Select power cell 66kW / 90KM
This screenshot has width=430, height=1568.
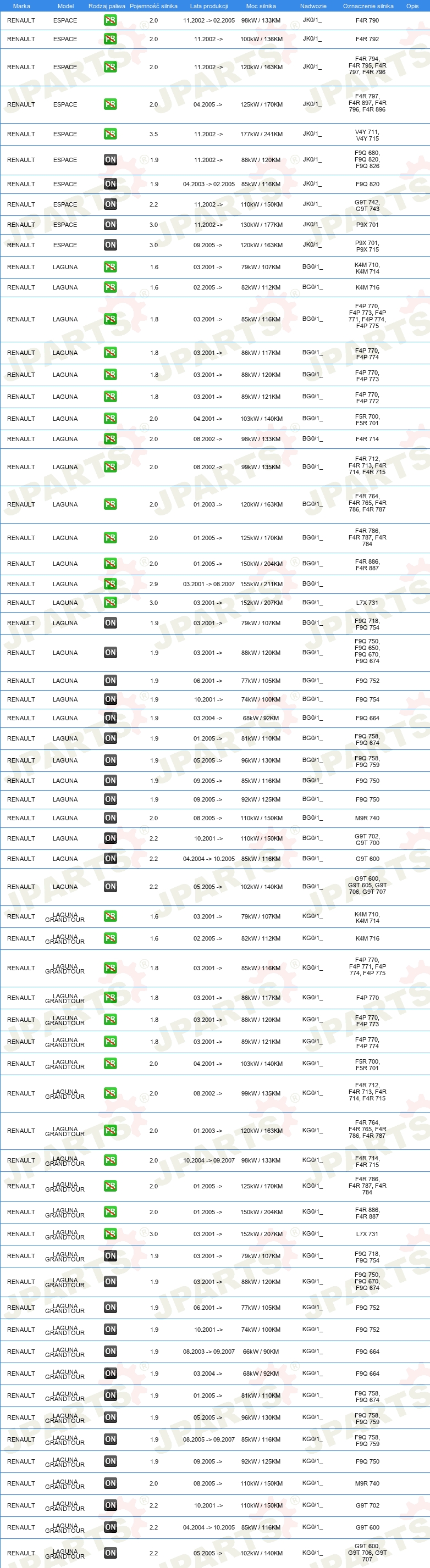(261, 1352)
